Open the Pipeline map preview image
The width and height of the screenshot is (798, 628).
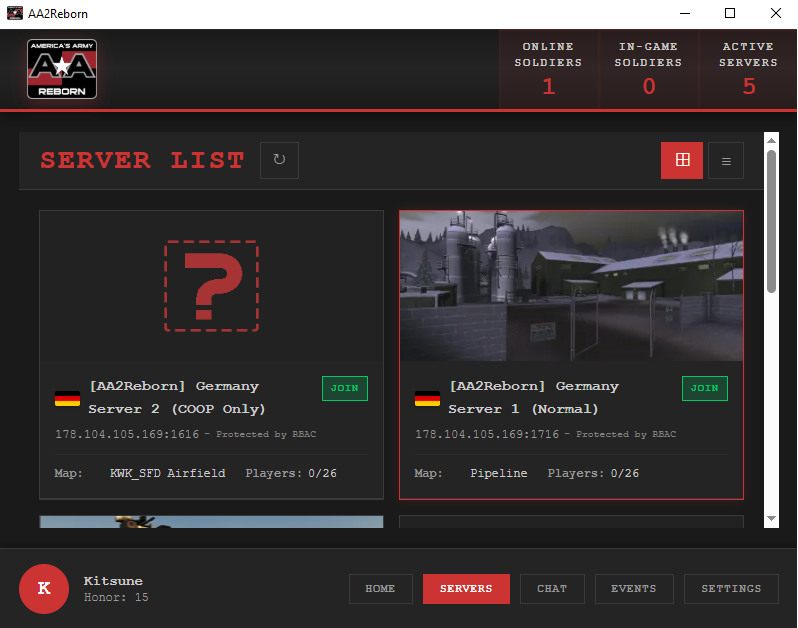coord(572,286)
